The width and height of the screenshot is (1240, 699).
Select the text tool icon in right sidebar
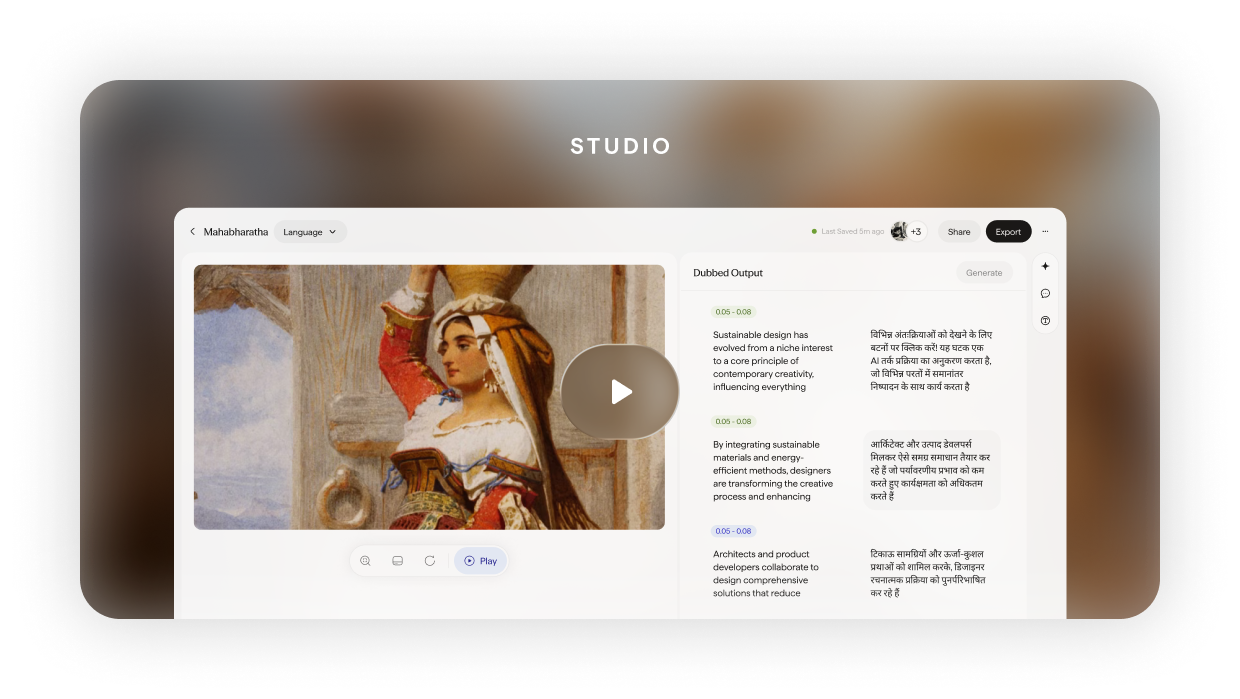click(1045, 321)
